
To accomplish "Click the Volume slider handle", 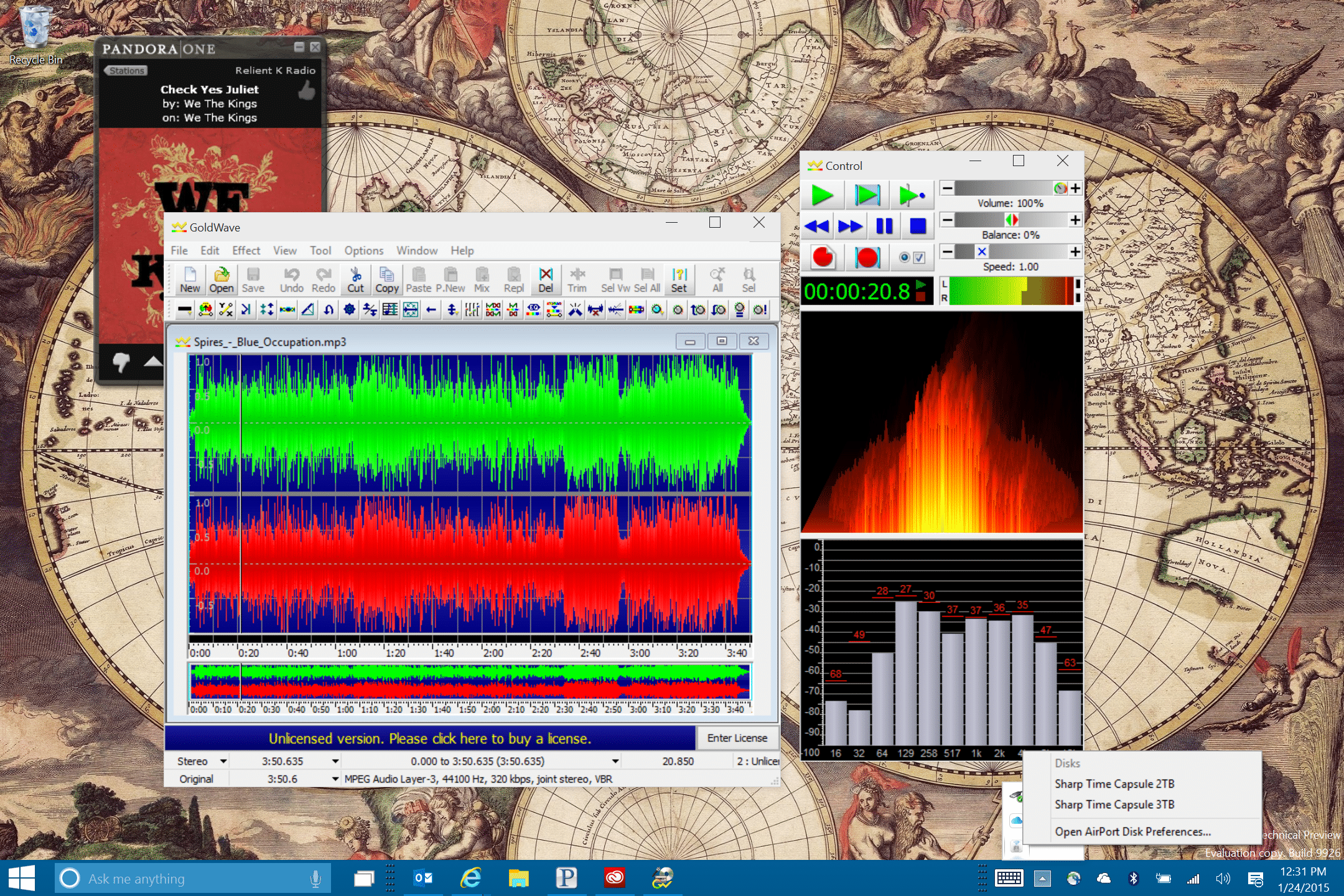I will click(1060, 188).
